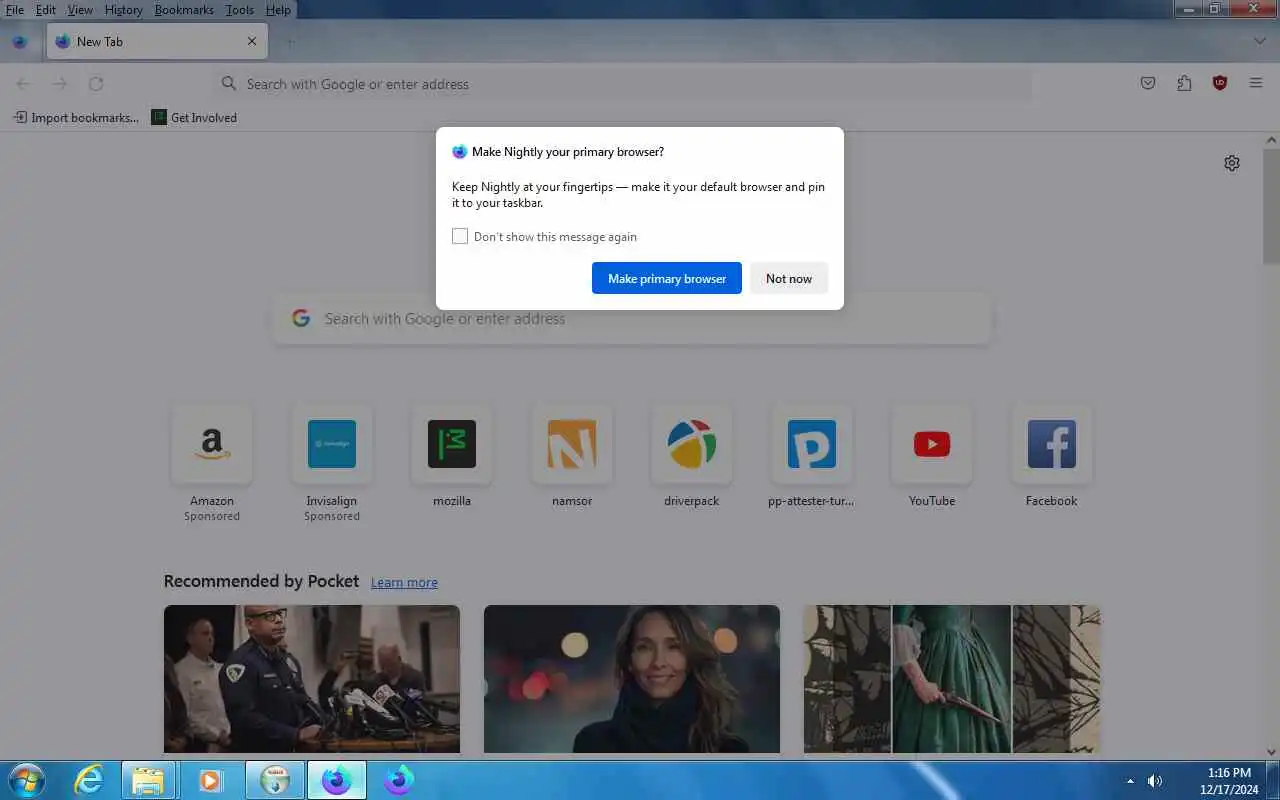Open Windows Media Player taskbar icon
The width and height of the screenshot is (1280, 800).
click(210, 780)
